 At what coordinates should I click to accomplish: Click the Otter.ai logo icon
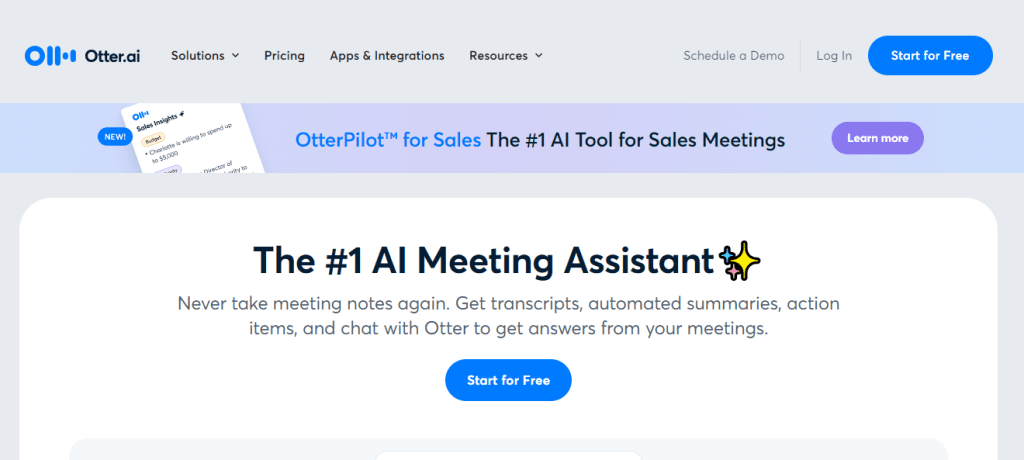click(50, 56)
